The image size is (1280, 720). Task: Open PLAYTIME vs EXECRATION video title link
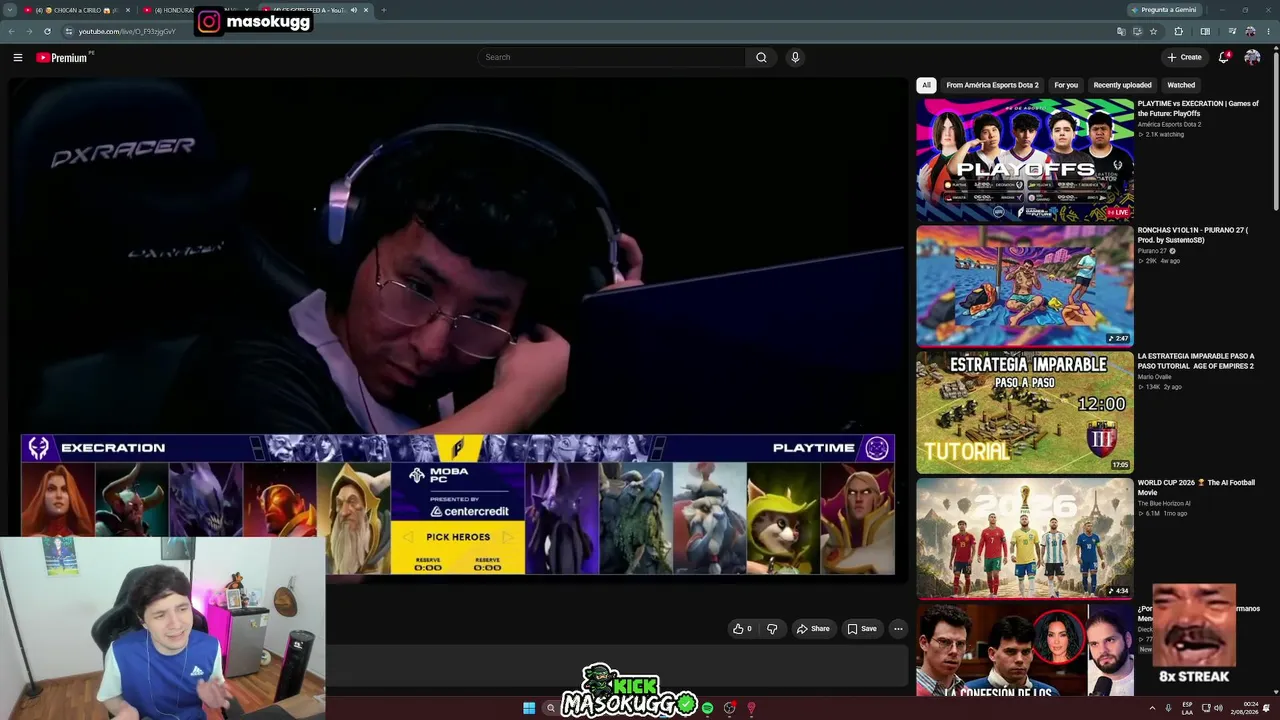[1198, 108]
